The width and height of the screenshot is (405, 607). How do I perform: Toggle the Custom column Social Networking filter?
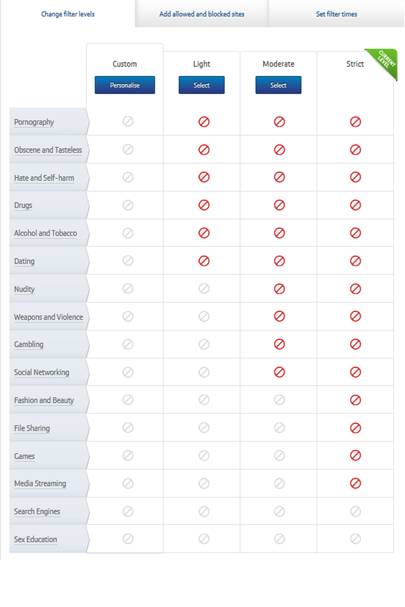point(128,372)
